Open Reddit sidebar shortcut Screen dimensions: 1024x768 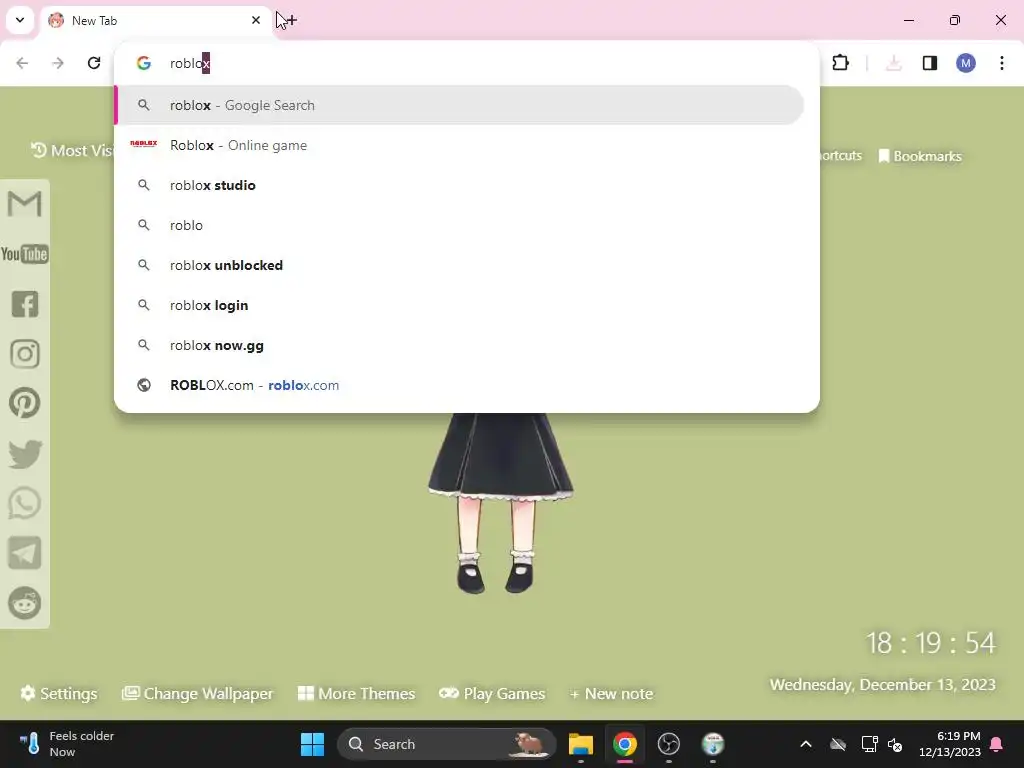(x=25, y=603)
